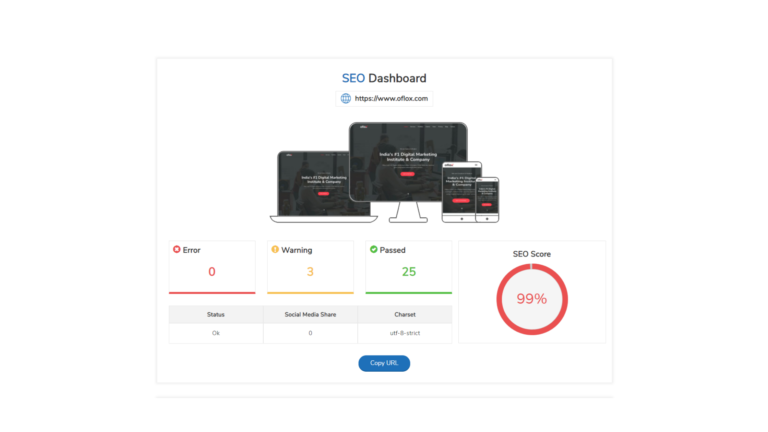
Task: Click the responsive devices preview image
Action: tap(384, 172)
